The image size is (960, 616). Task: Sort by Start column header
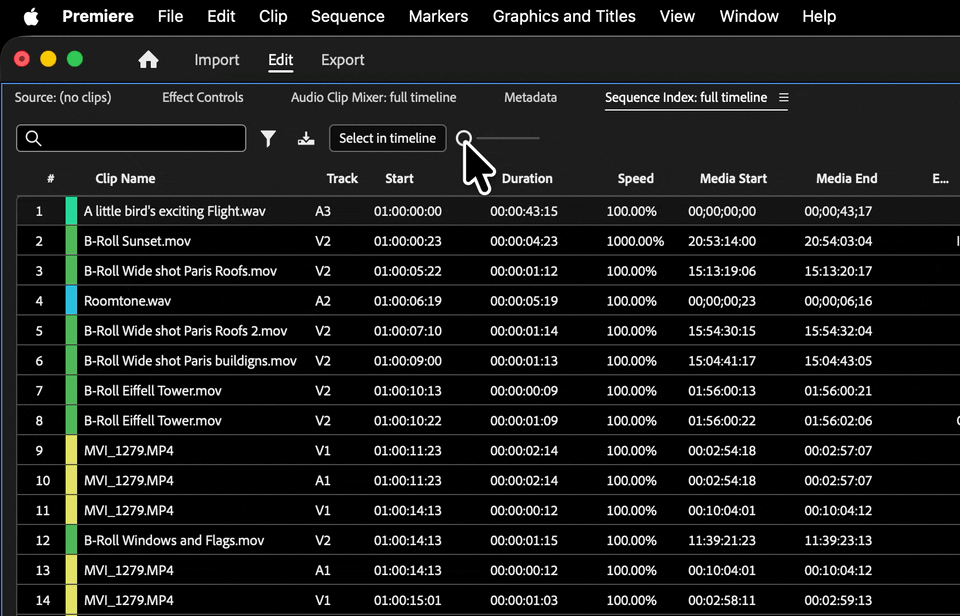(399, 179)
